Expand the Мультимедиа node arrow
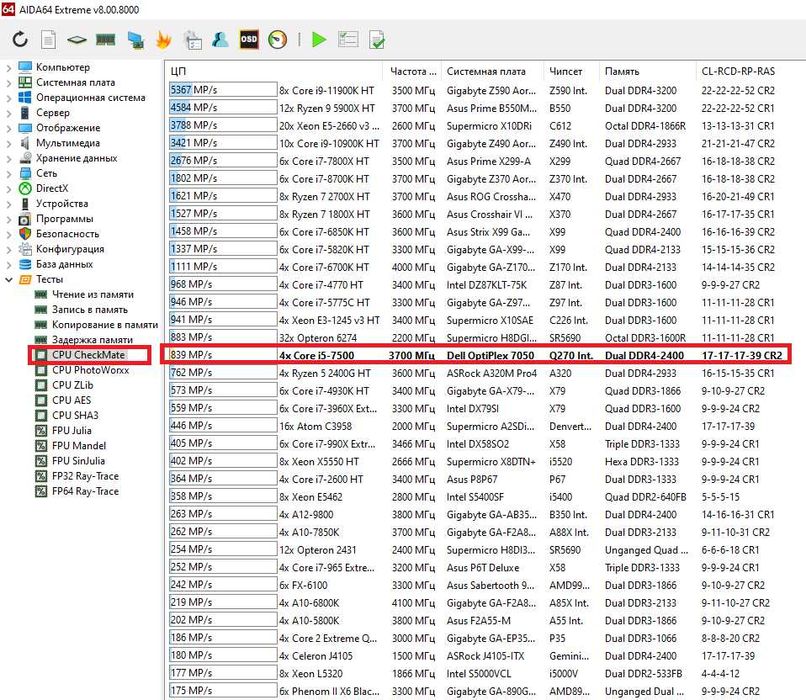Viewport: 806px width, 700px height. click(x=8, y=143)
